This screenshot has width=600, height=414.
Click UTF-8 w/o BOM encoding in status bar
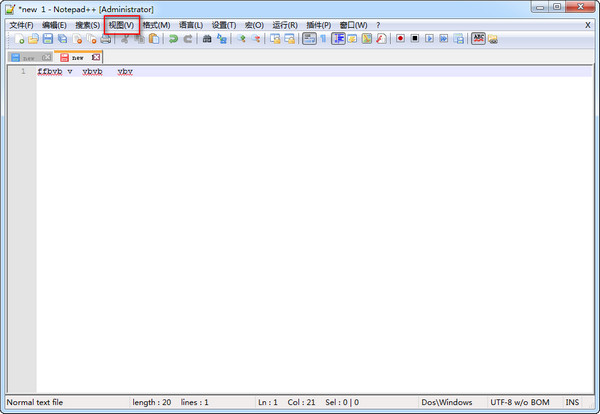tap(520, 402)
